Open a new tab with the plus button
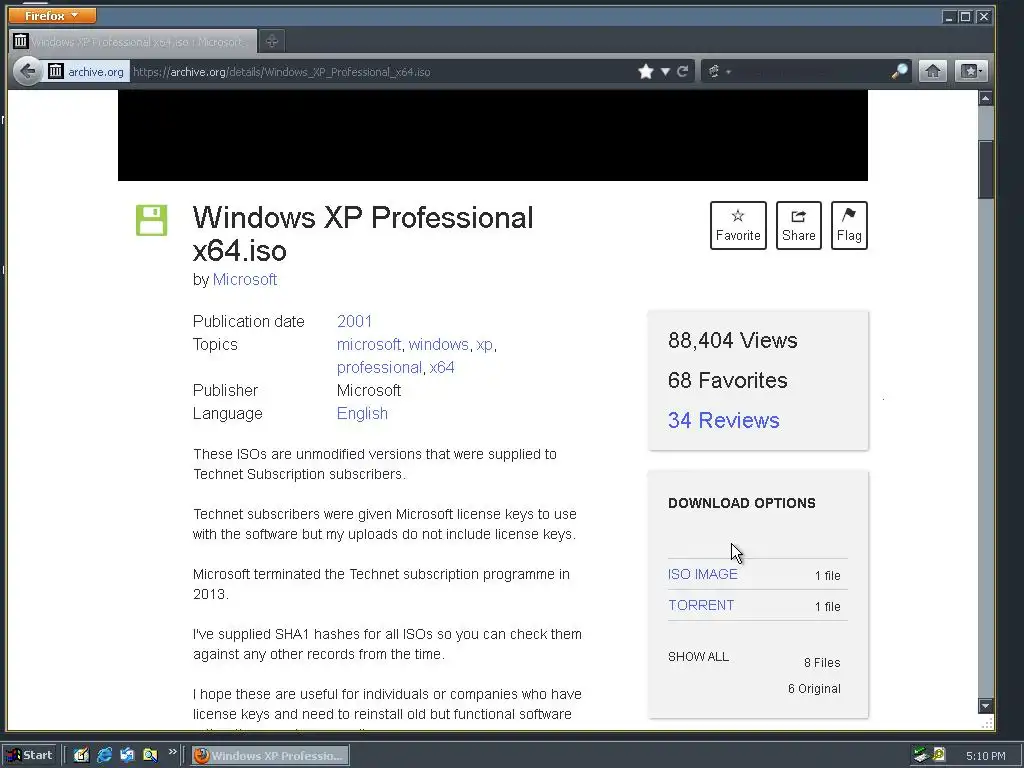Image resolution: width=1024 pixels, height=768 pixels. point(272,42)
